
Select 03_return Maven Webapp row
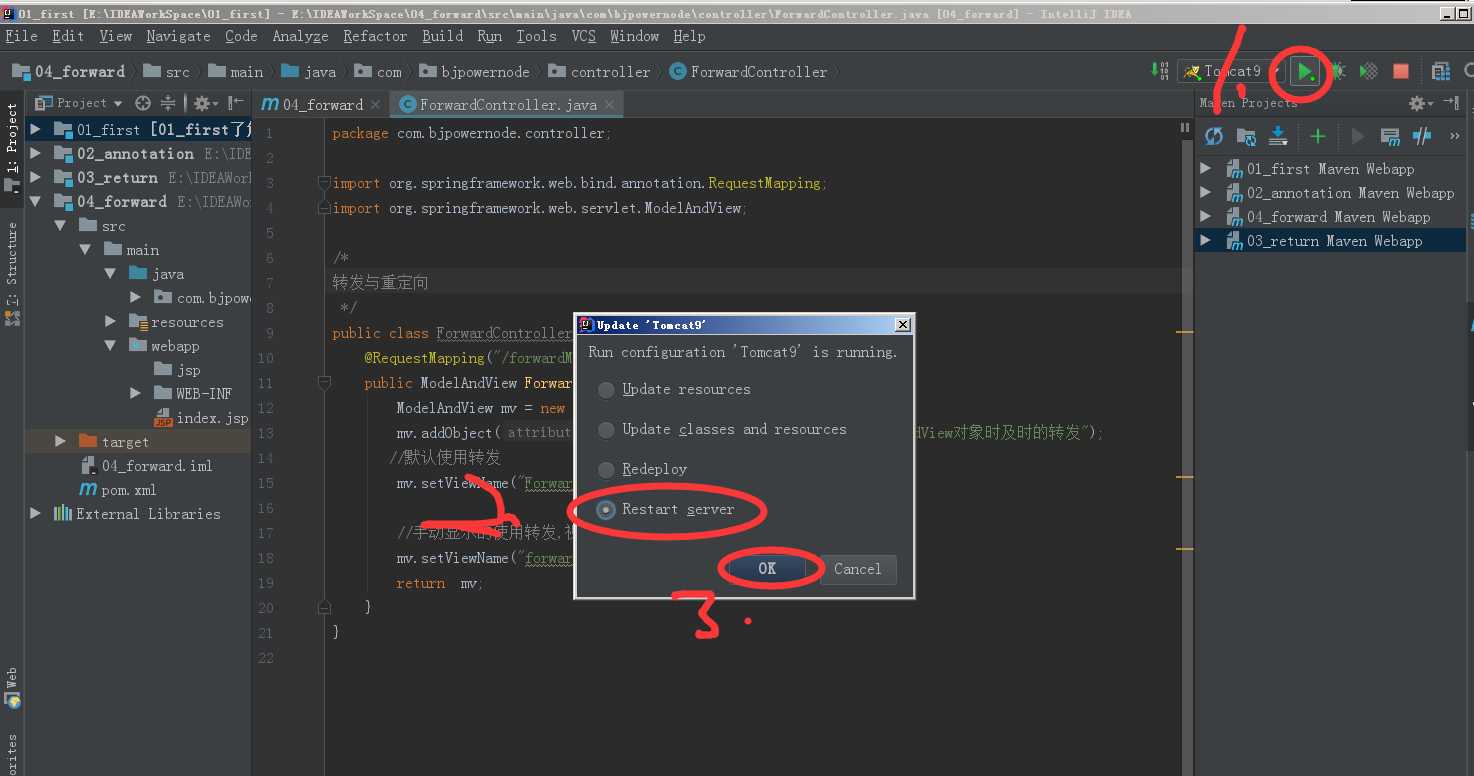[1330, 241]
